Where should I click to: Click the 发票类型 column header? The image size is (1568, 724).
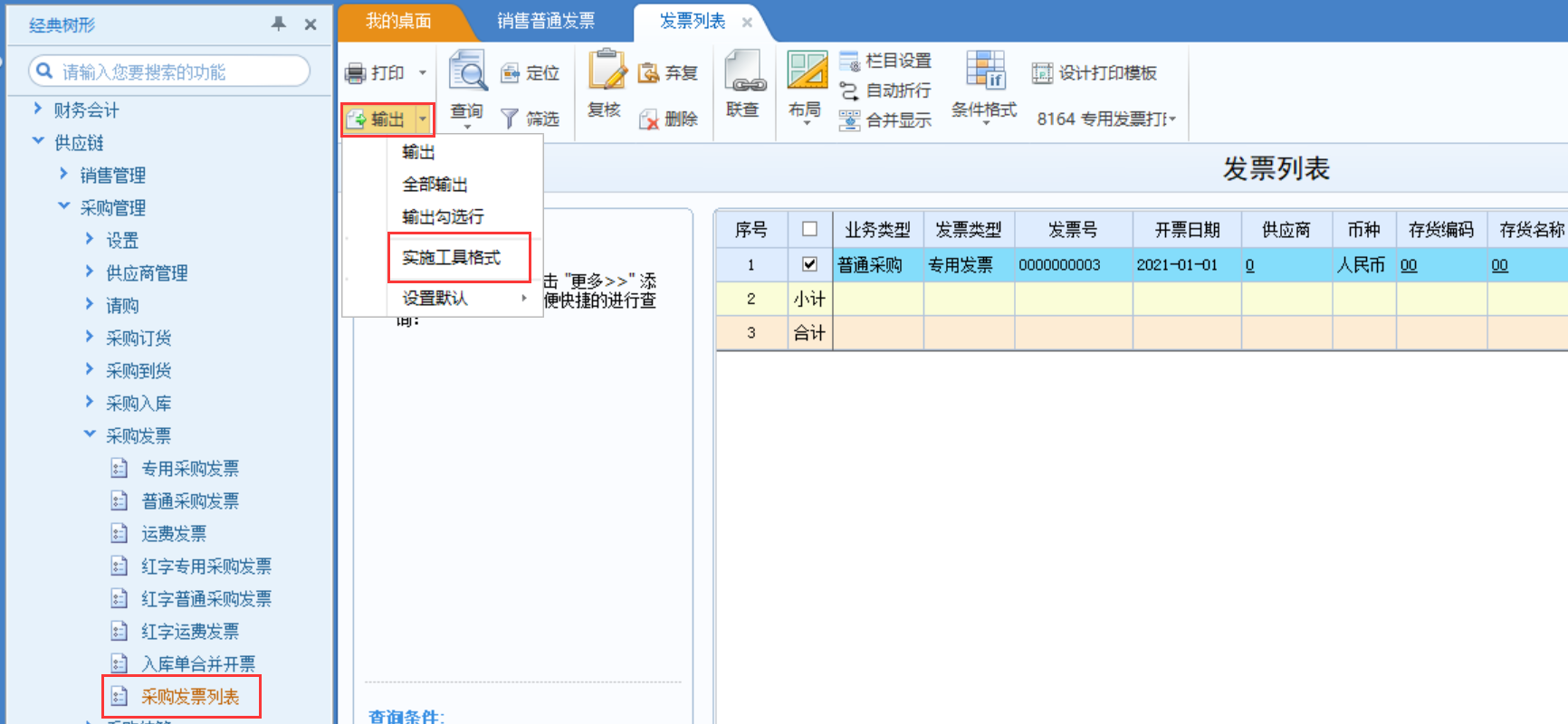point(969,230)
